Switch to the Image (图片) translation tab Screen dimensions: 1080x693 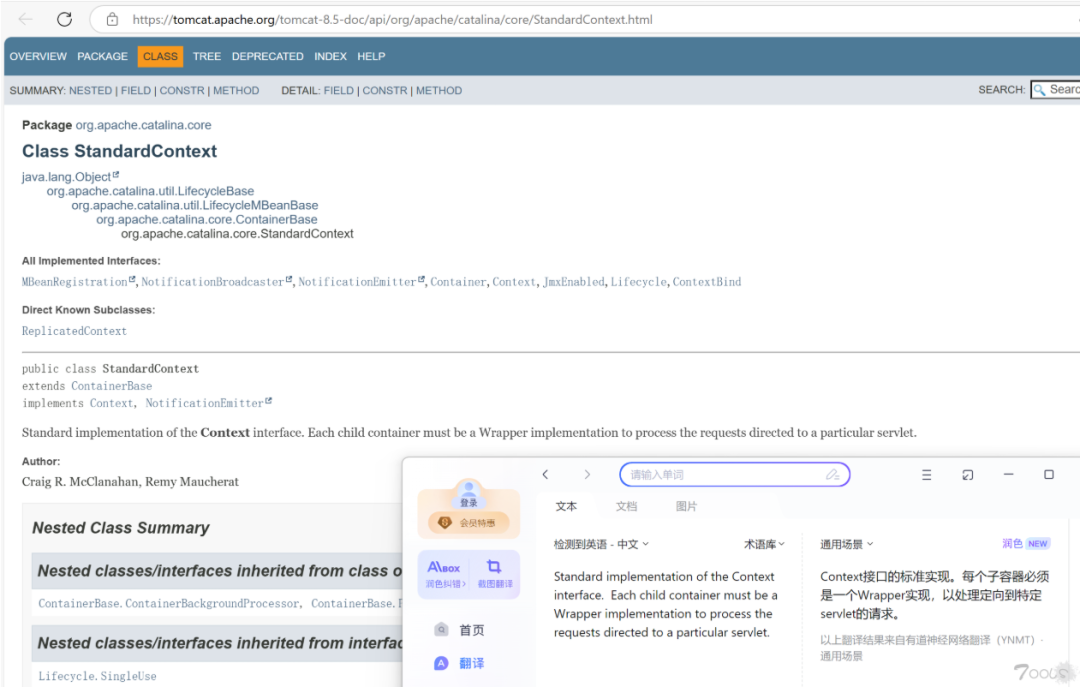686,506
